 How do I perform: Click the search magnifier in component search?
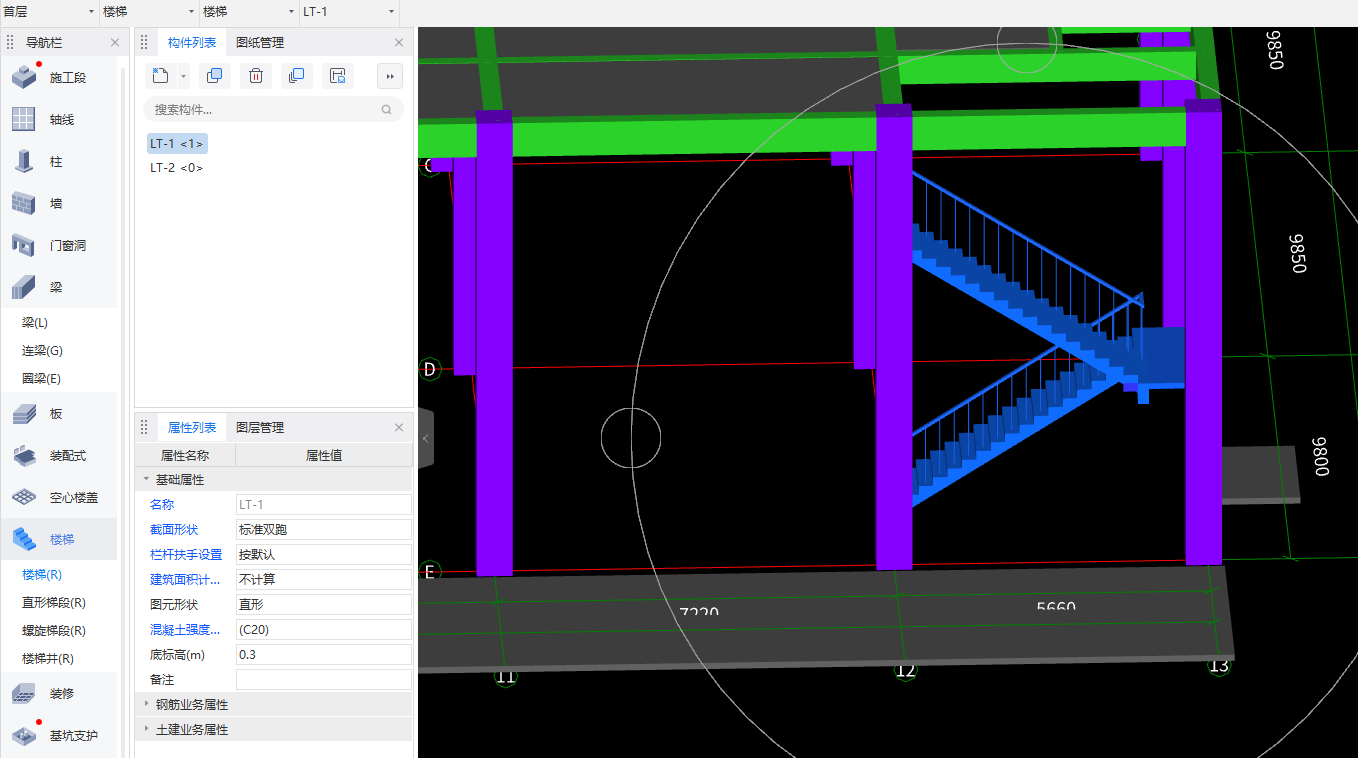[387, 110]
